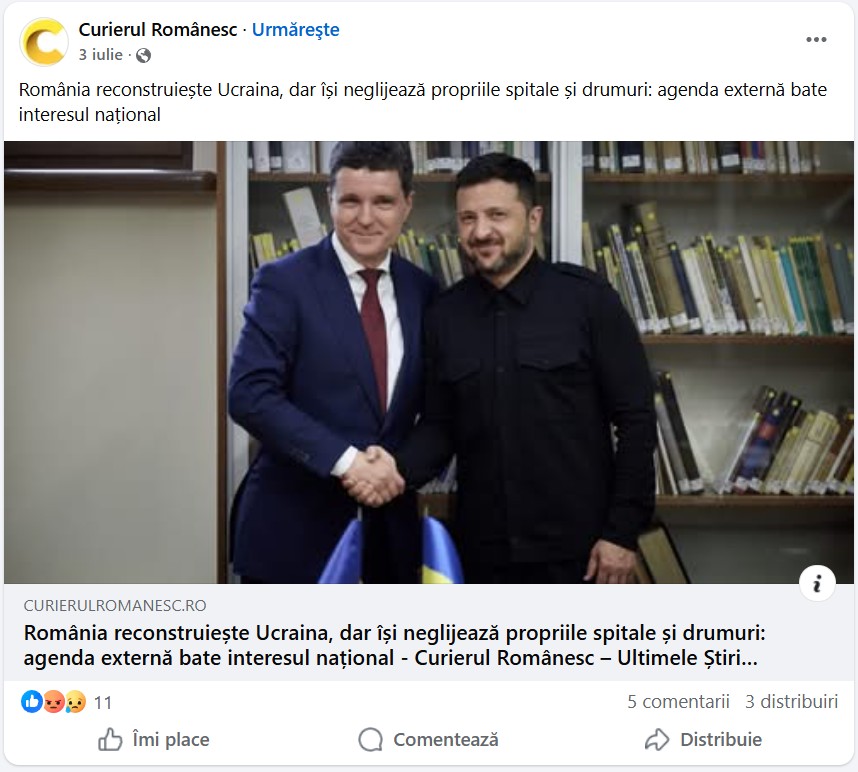Image resolution: width=858 pixels, height=772 pixels.
Task: Expand the 5 comentarii comments list
Action: click(679, 701)
